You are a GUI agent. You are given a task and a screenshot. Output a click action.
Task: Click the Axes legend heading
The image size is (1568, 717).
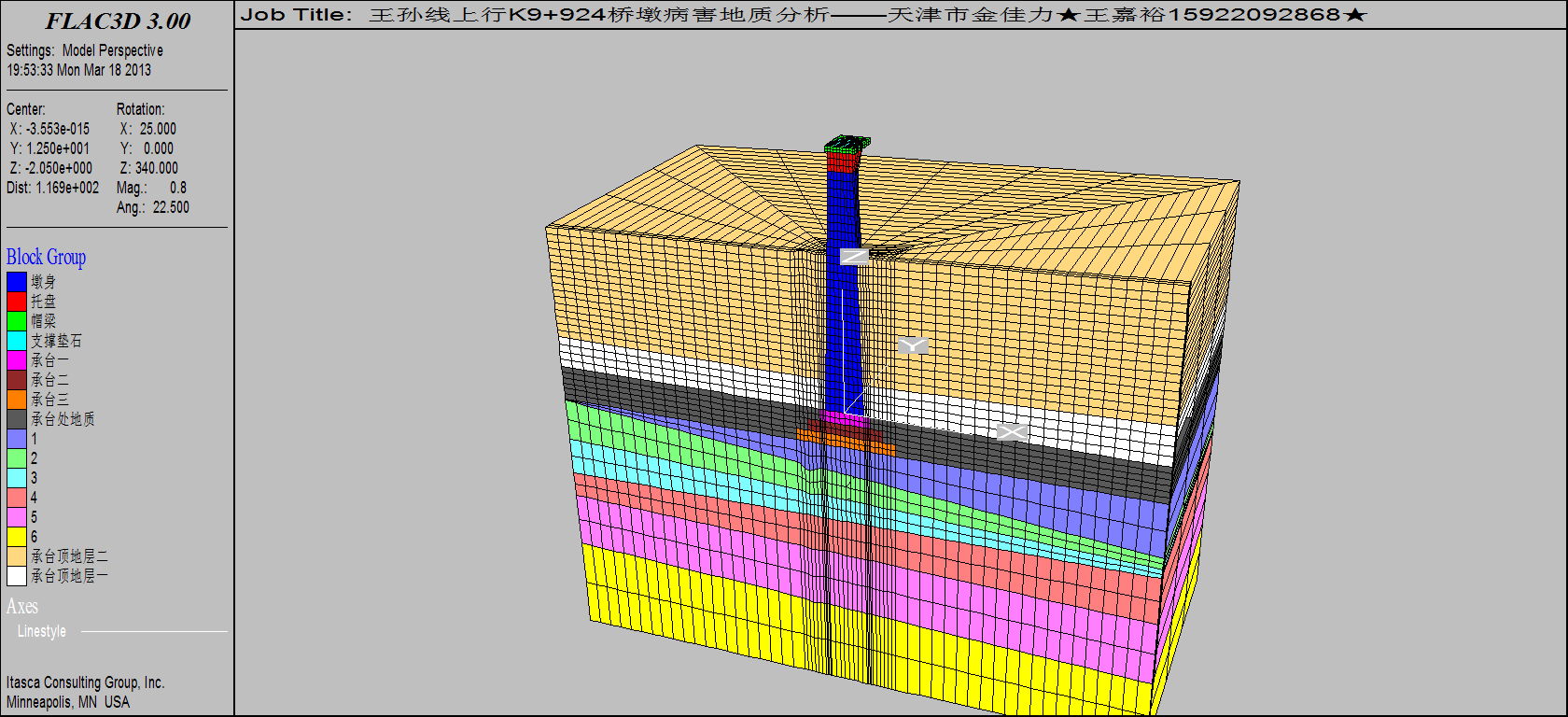[21, 607]
